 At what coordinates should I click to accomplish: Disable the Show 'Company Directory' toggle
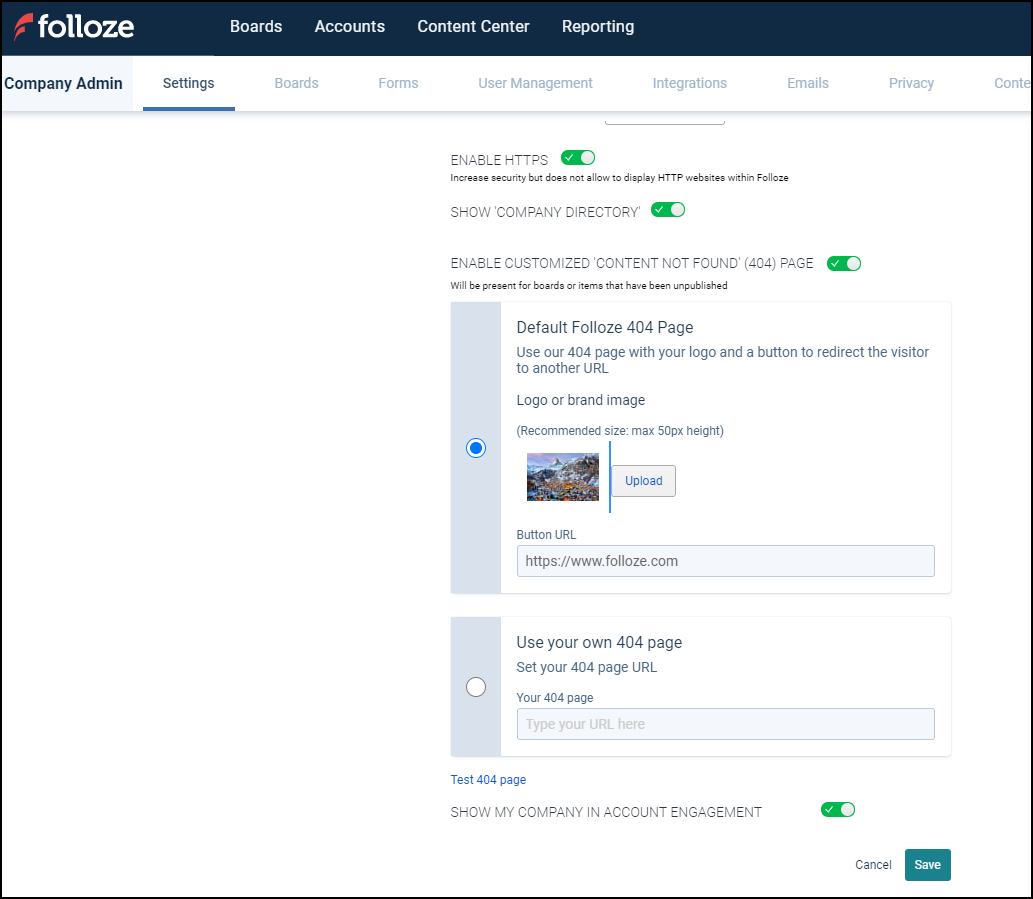[x=668, y=210]
